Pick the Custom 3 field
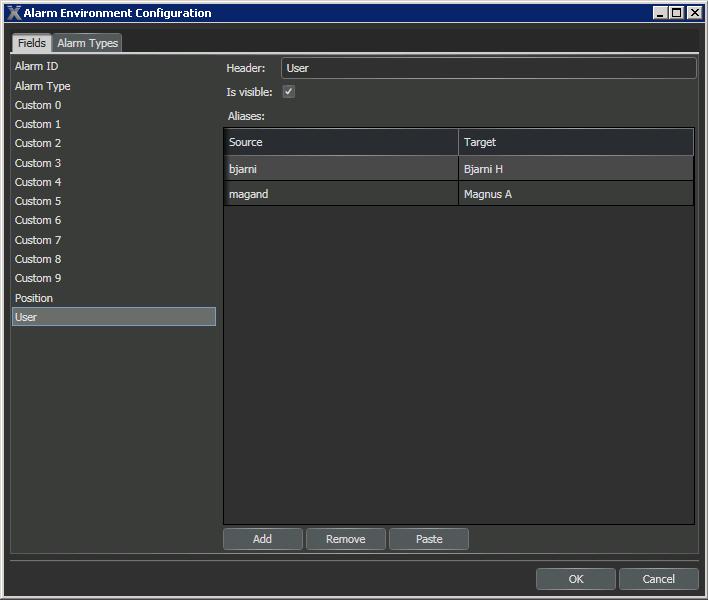This screenshot has height=600, width=708. (x=114, y=163)
